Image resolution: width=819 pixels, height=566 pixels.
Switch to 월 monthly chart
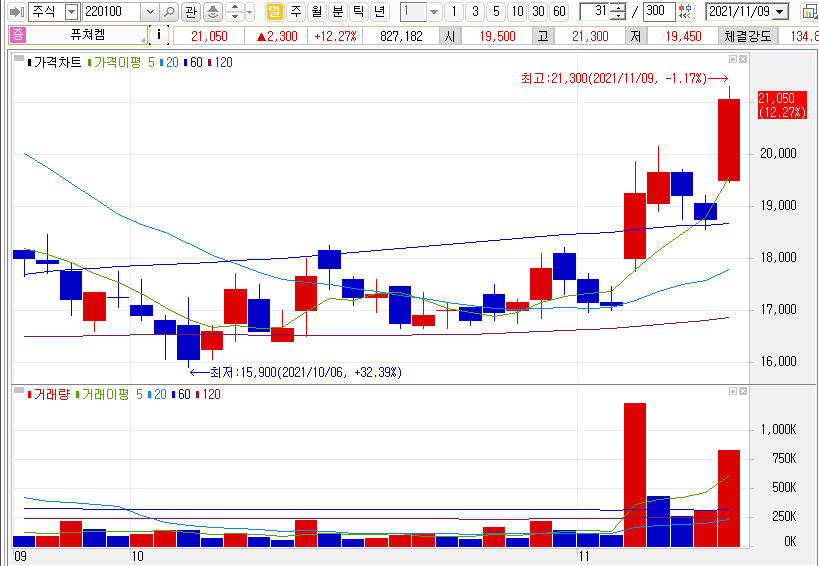pos(317,11)
